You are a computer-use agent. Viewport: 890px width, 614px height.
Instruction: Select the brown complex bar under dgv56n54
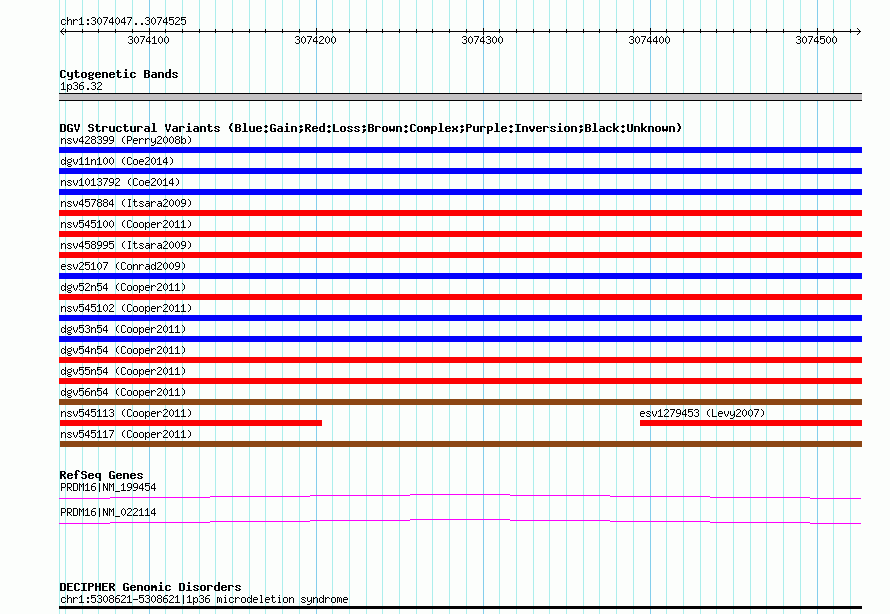tap(460, 402)
